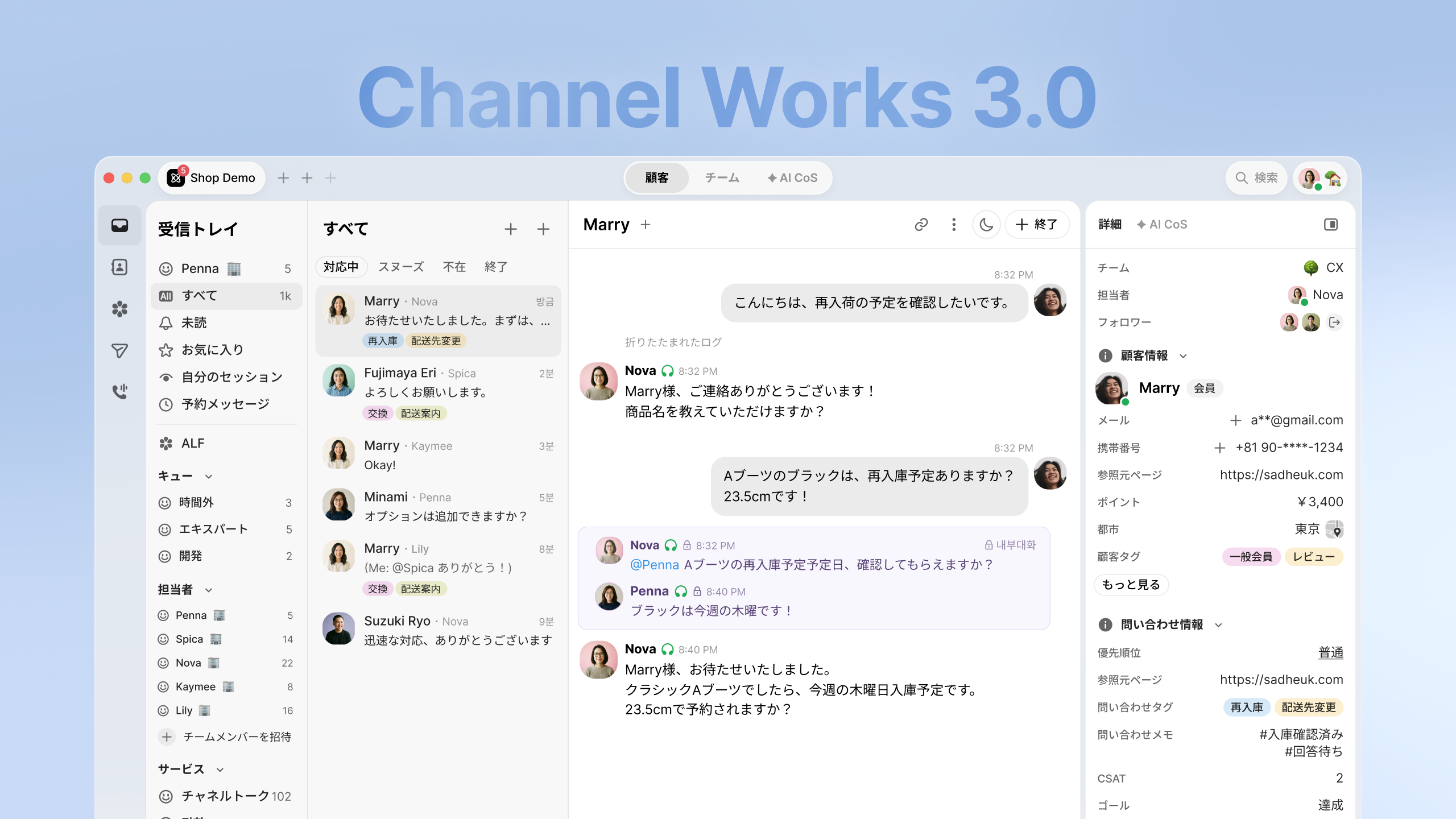Open the エキスパート queue
The image size is (1456, 819).
(x=226, y=530)
